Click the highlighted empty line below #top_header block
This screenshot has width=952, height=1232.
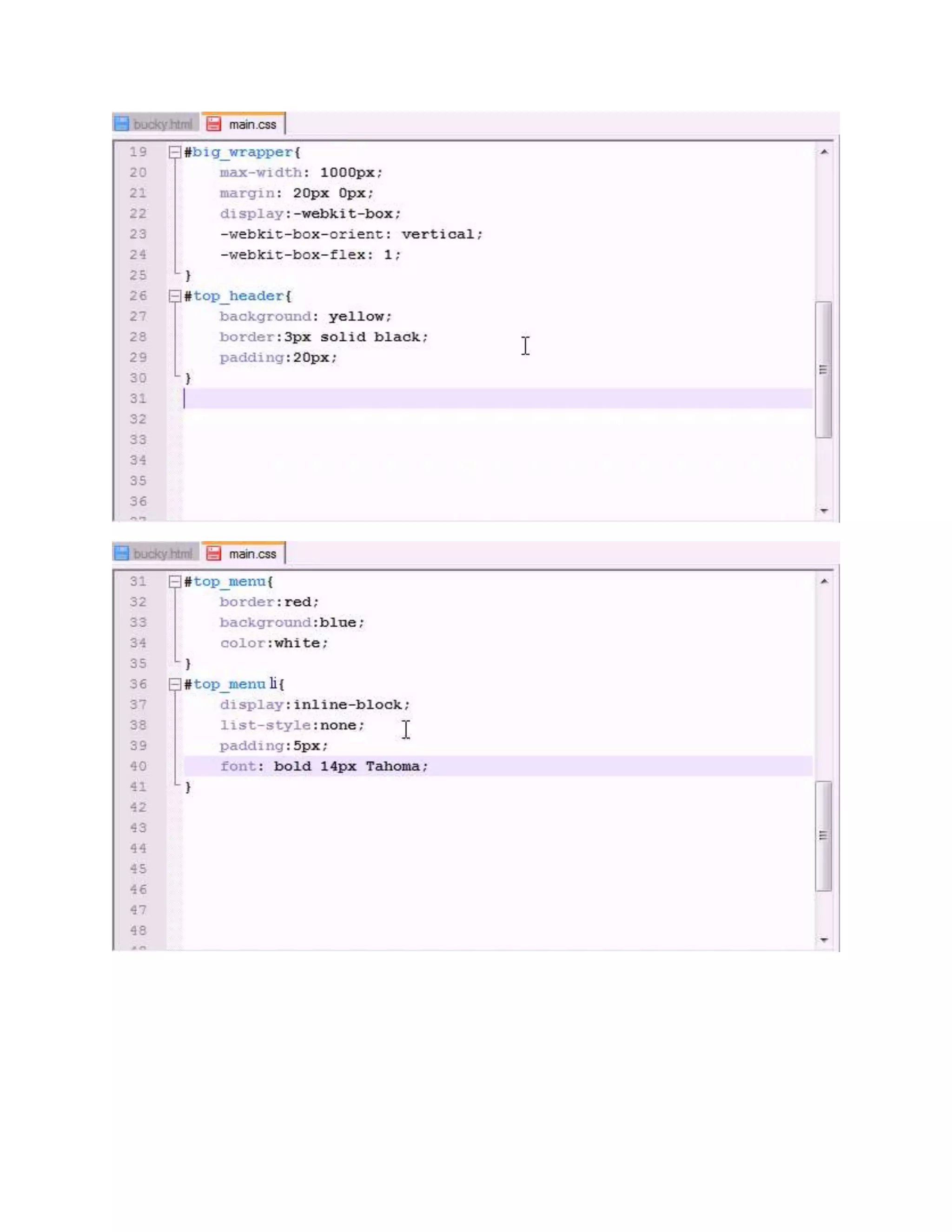coord(498,399)
